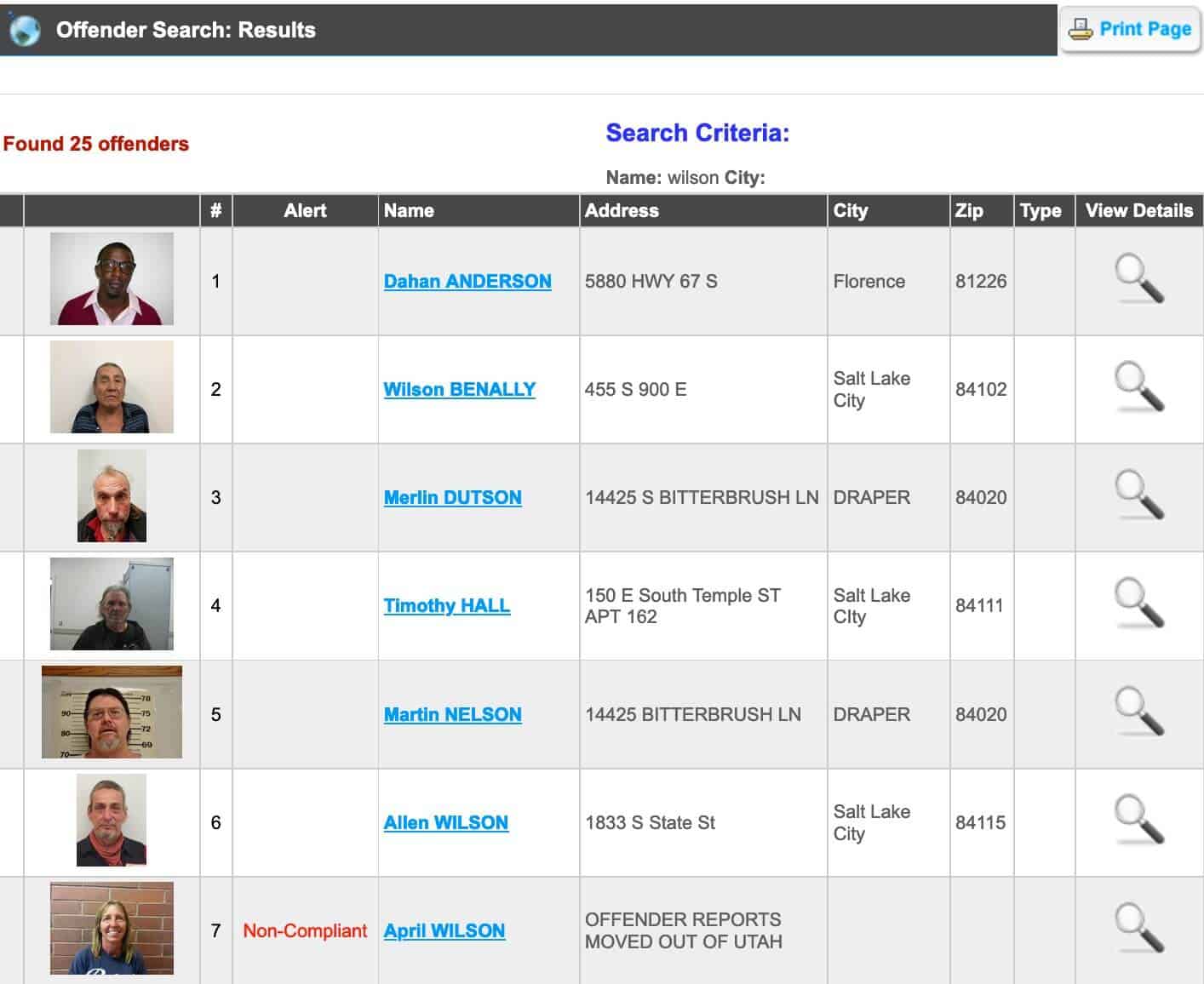Click the City column header
Image resolution: width=1204 pixels, height=984 pixels.
pos(850,210)
